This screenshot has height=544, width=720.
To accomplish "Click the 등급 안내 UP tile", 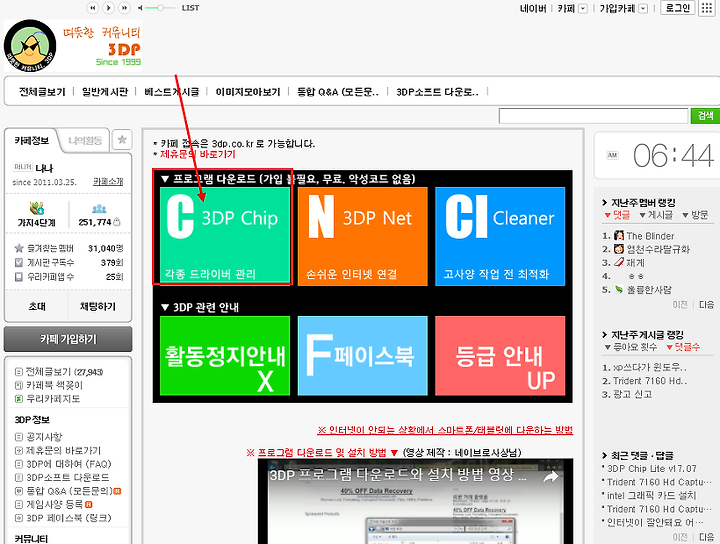I will click(500, 356).
